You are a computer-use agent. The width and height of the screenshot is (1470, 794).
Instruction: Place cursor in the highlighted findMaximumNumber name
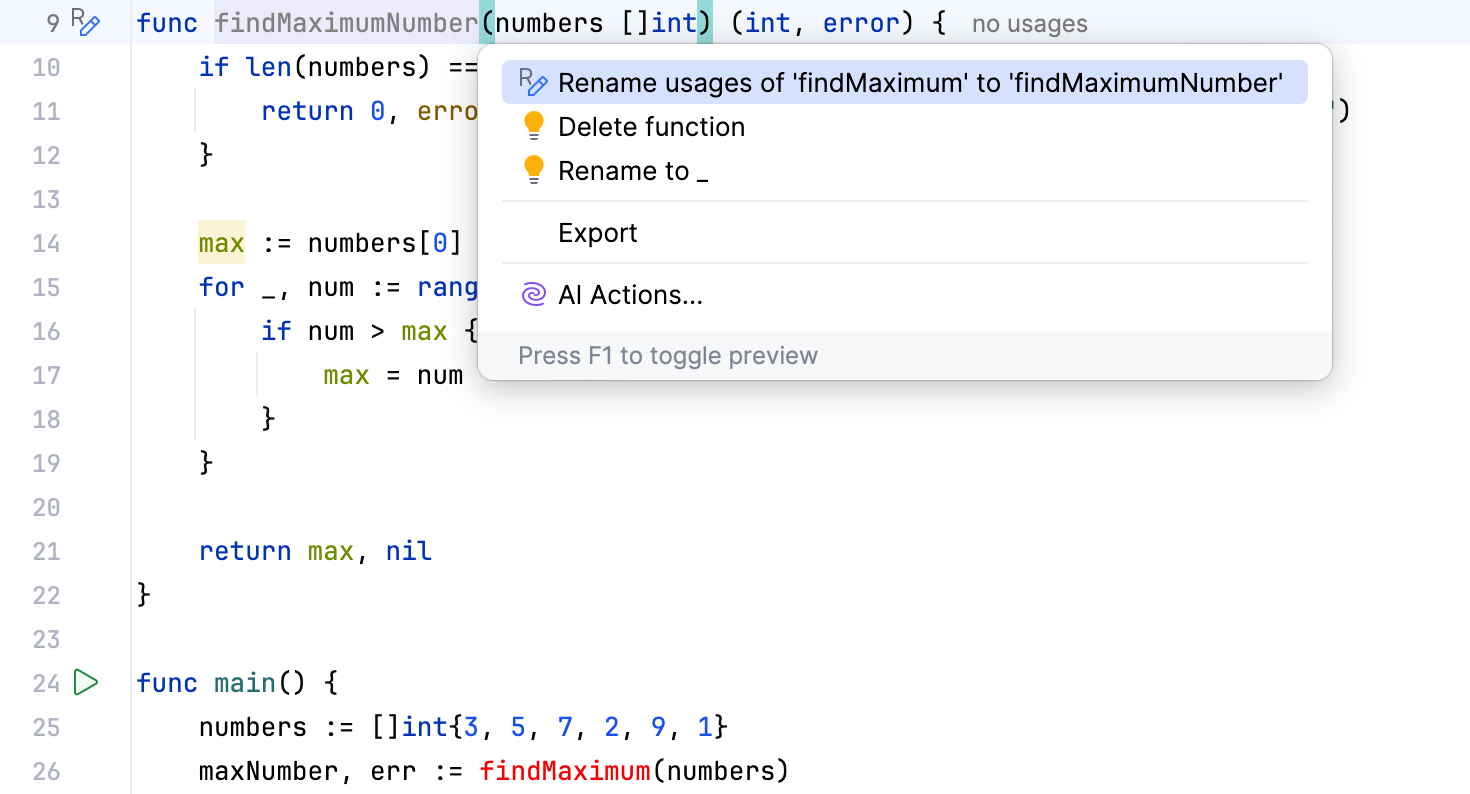click(x=345, y=22)
